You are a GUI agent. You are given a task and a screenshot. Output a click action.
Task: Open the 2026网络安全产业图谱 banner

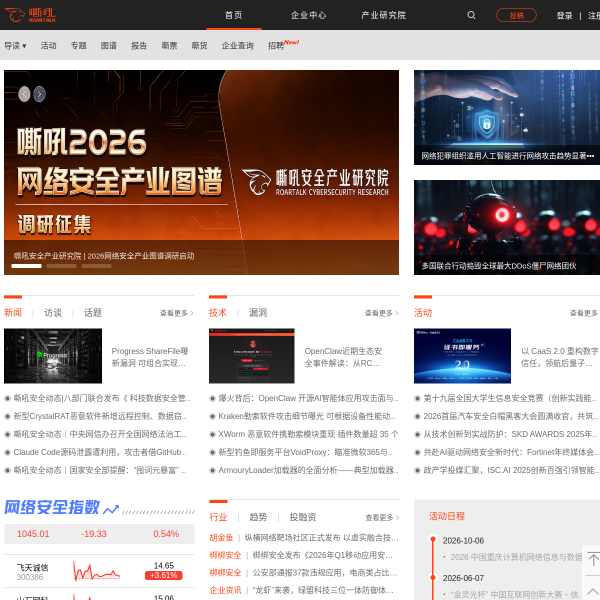coord(201,172)
